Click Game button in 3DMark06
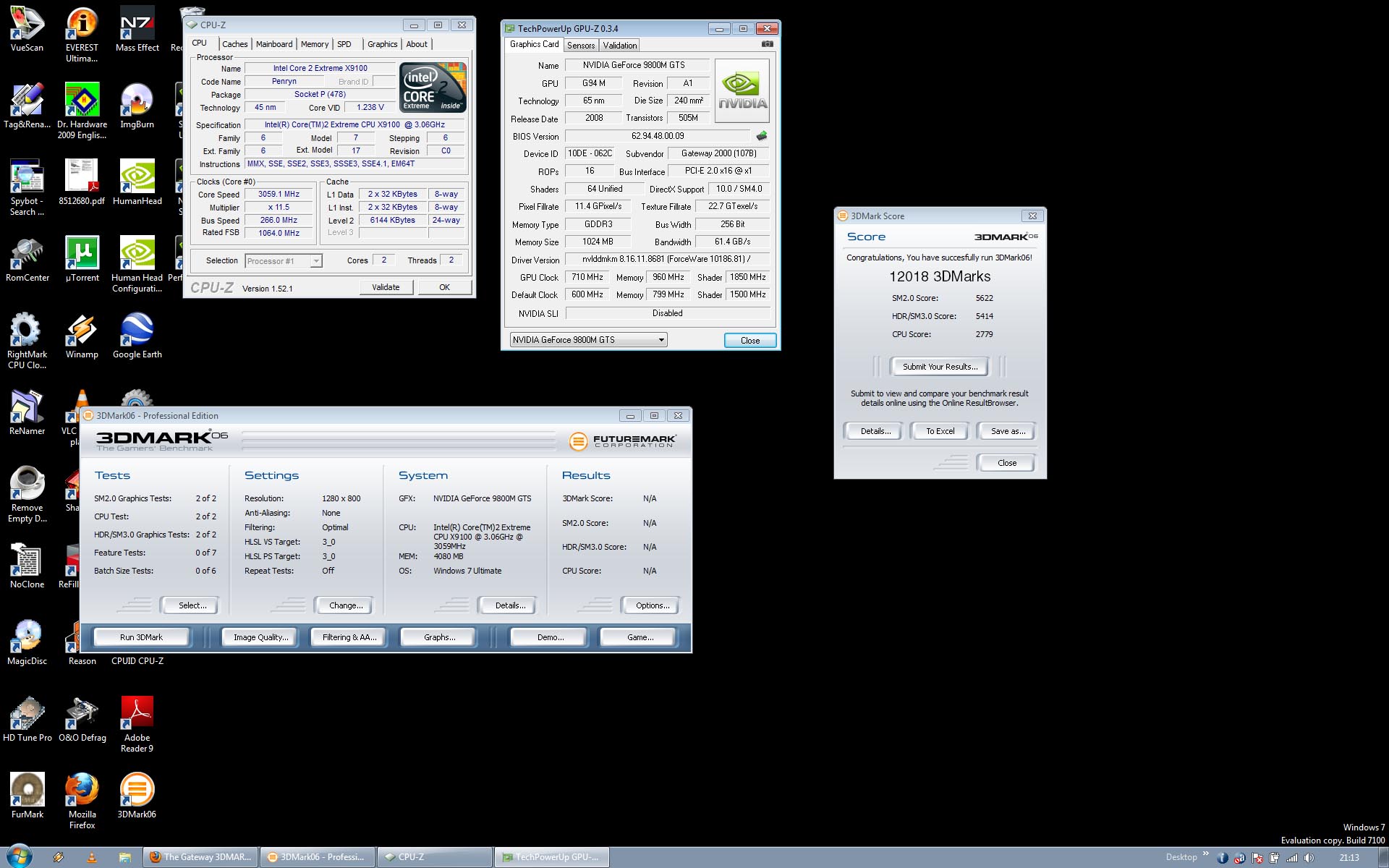 (640, 637)
